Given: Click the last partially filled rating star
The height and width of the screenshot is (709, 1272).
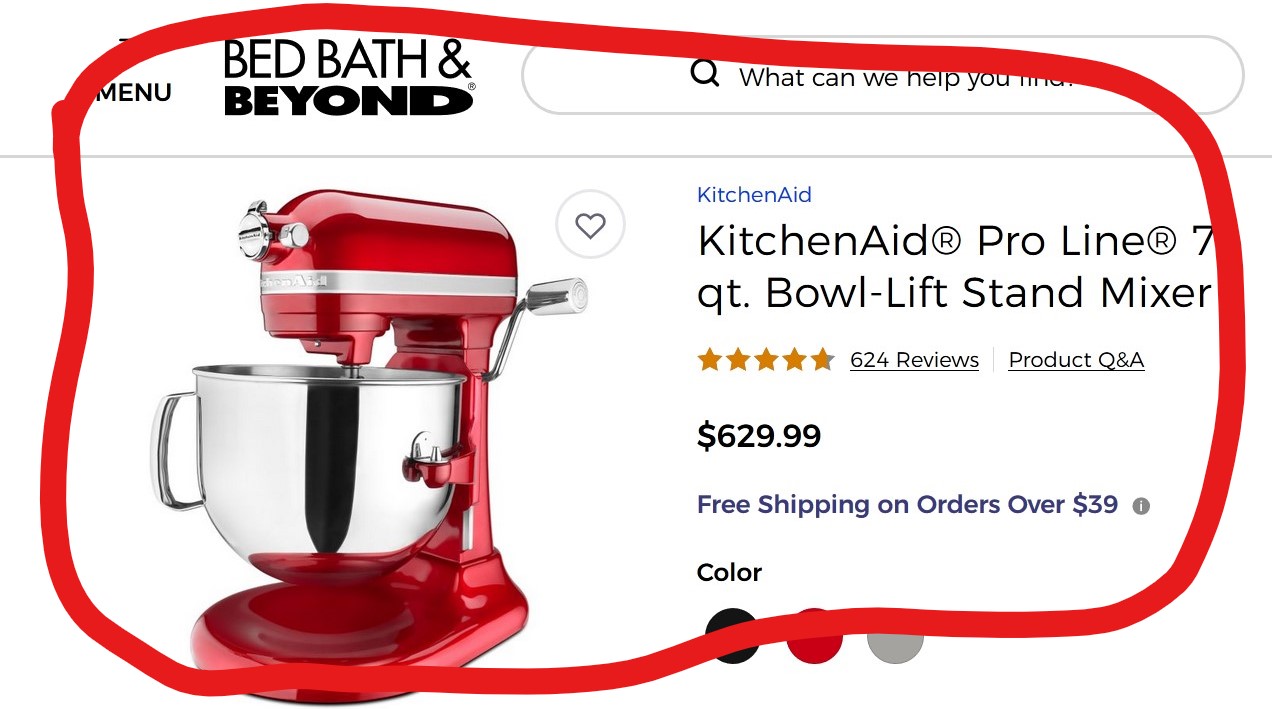Looking at the screenshot, I should 822,360.
